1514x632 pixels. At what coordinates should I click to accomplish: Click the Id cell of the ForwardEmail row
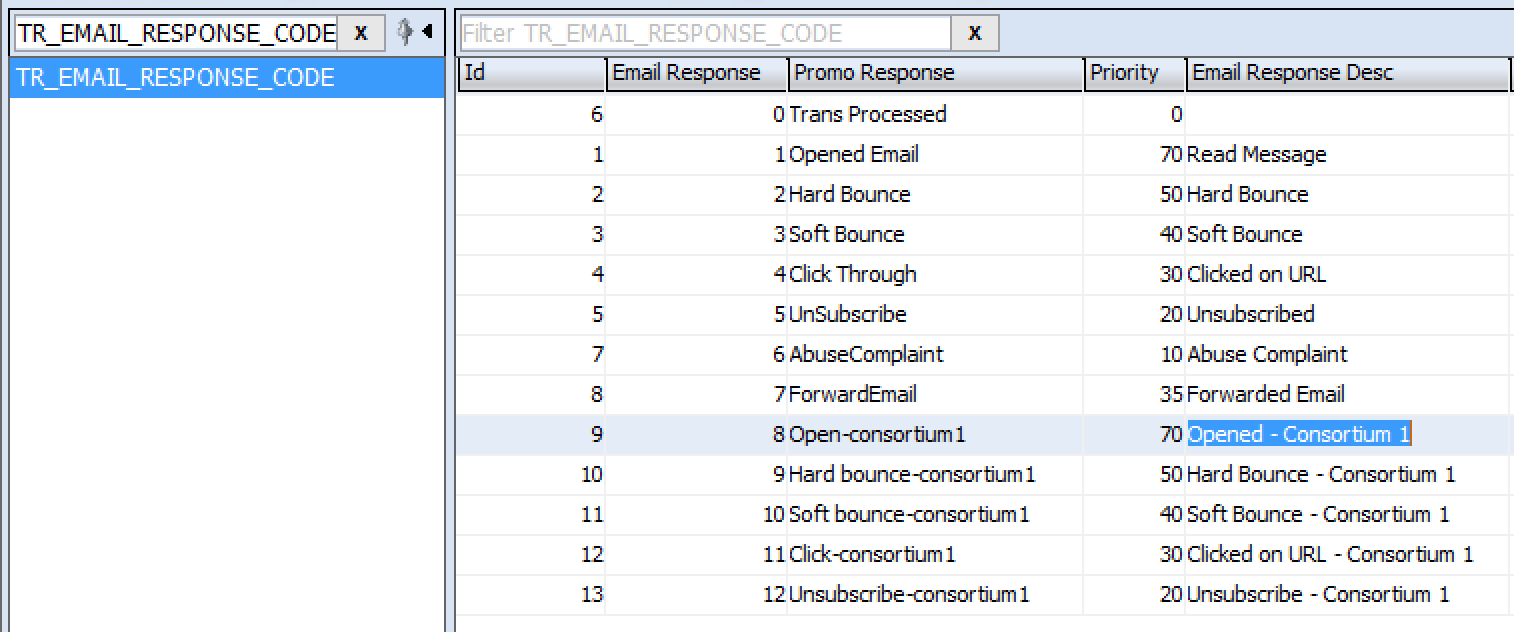point(531,395)
